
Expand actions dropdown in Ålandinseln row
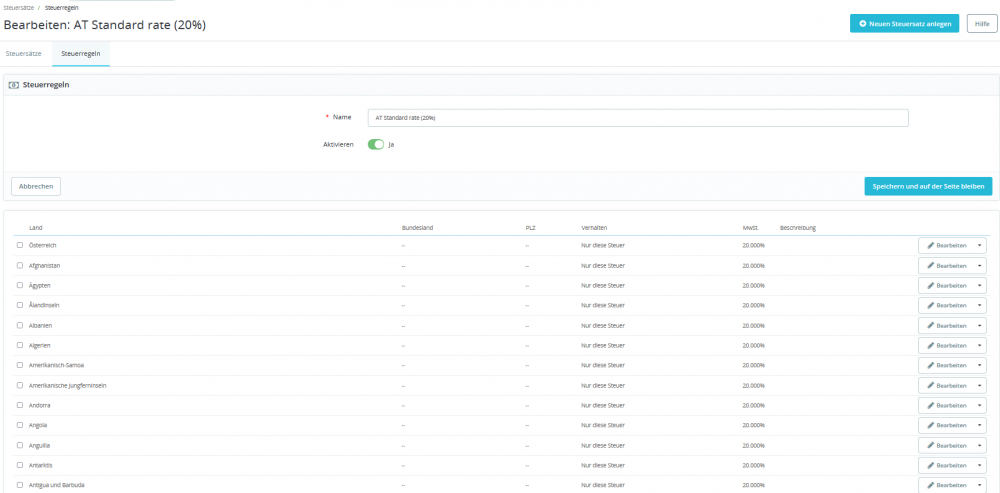click(979, 305)
